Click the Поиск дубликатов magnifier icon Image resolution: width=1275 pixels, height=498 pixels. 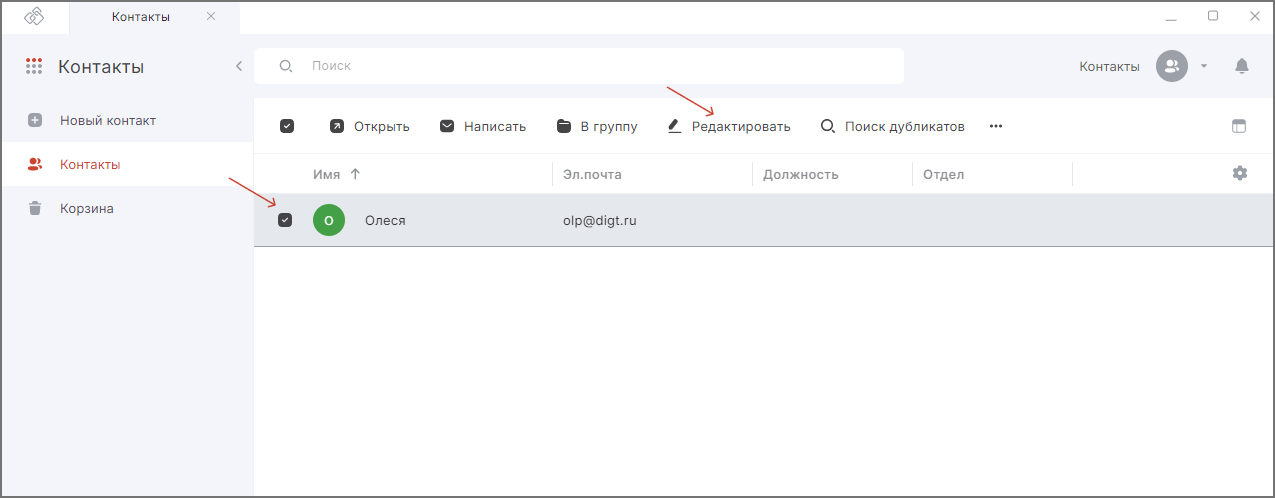click(x=828, y=126)
